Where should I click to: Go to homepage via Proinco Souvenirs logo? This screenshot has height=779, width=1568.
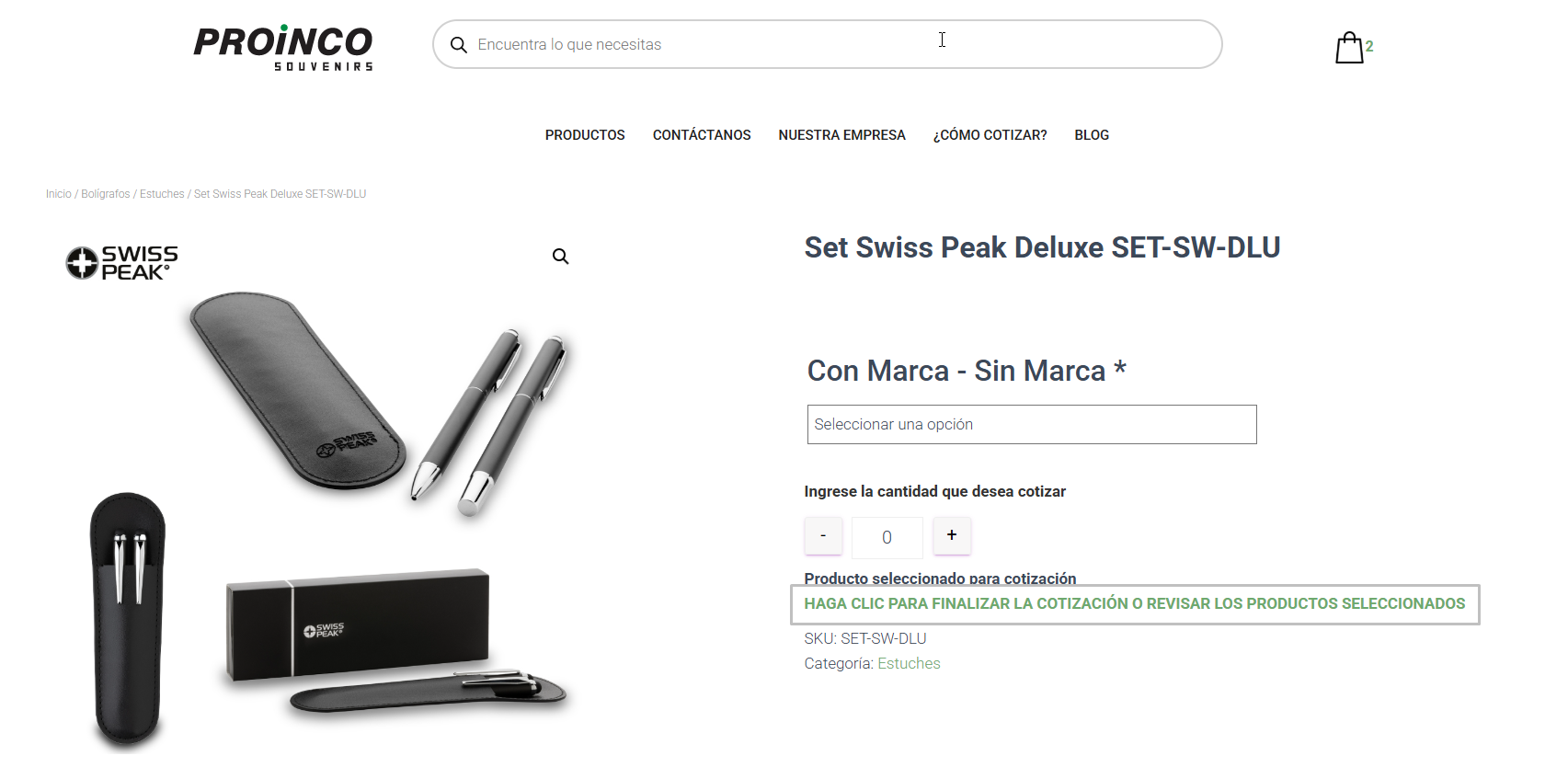coord(283,47)
